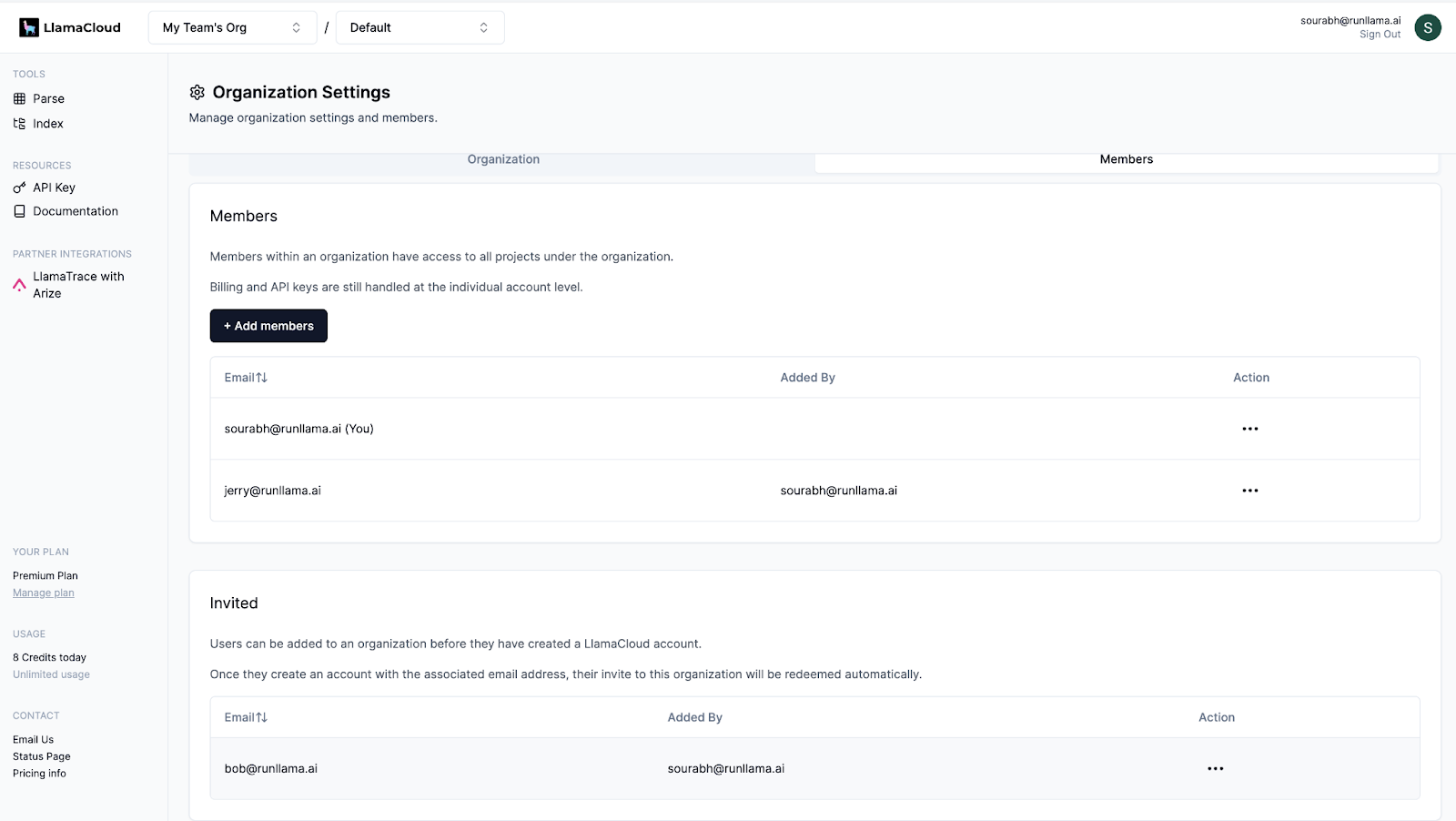Image resolution: width=1456 pixels, height=821 pixels.
Task: Click the Documentation book icon
Action: (x=19, y=211)
